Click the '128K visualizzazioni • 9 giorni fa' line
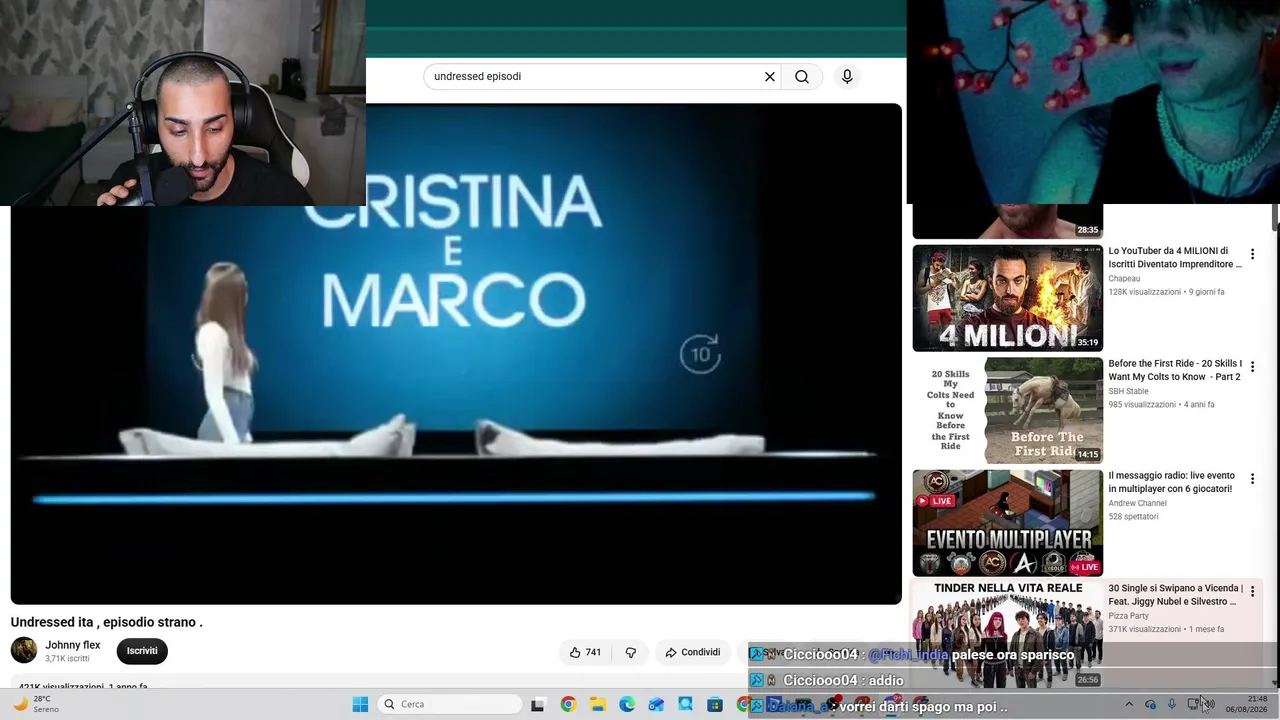1280x720 pixels. tap(1166, 292)
